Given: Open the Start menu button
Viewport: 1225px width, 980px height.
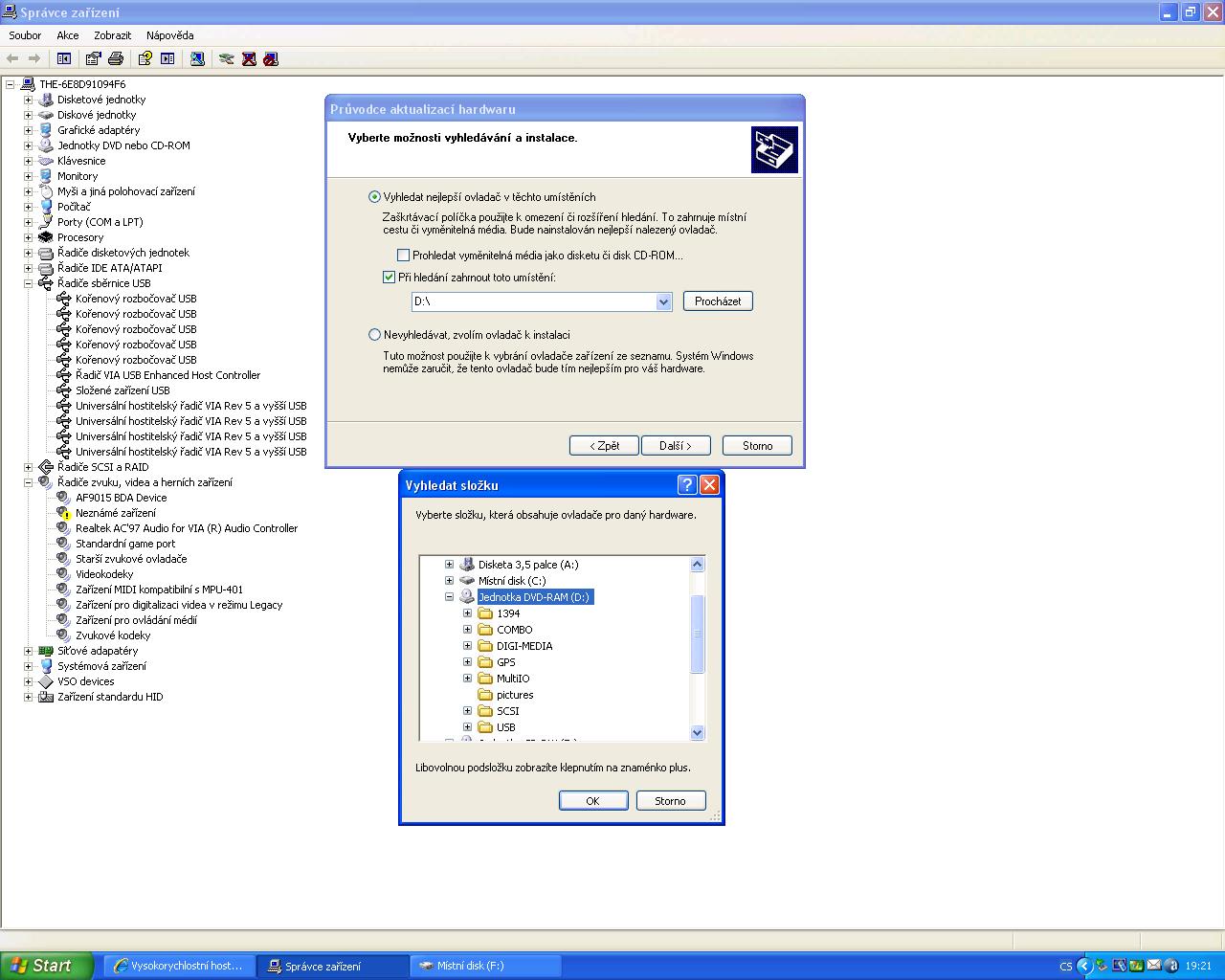Looking at the screenshot, I should coord(47,966).
